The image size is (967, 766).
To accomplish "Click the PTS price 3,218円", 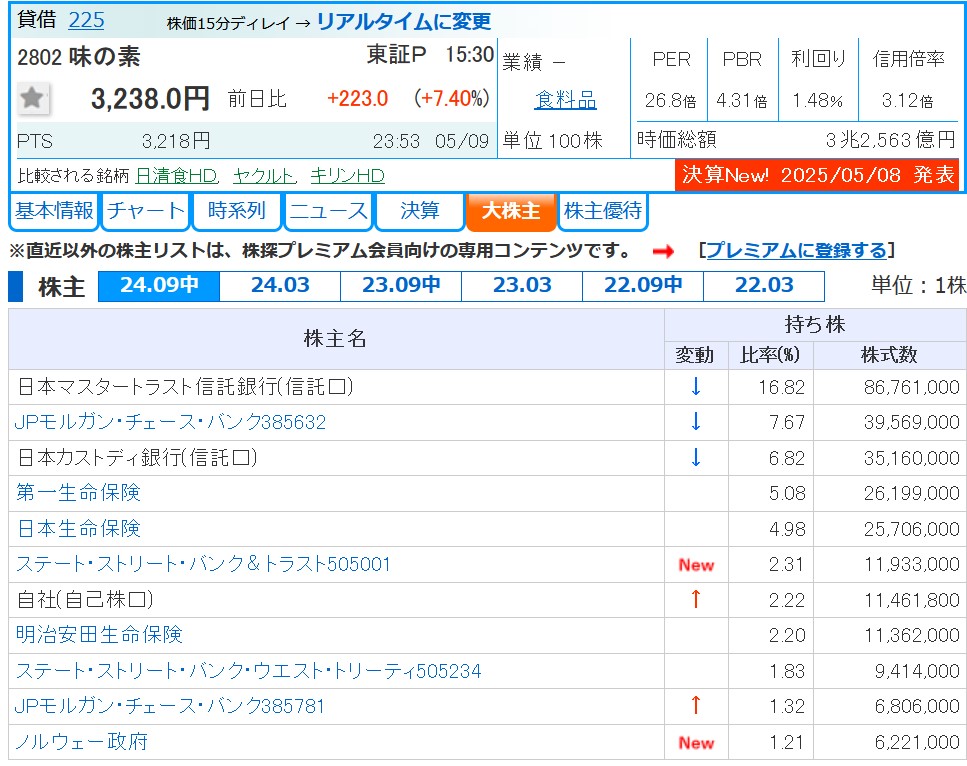I will tap(176, 141).
